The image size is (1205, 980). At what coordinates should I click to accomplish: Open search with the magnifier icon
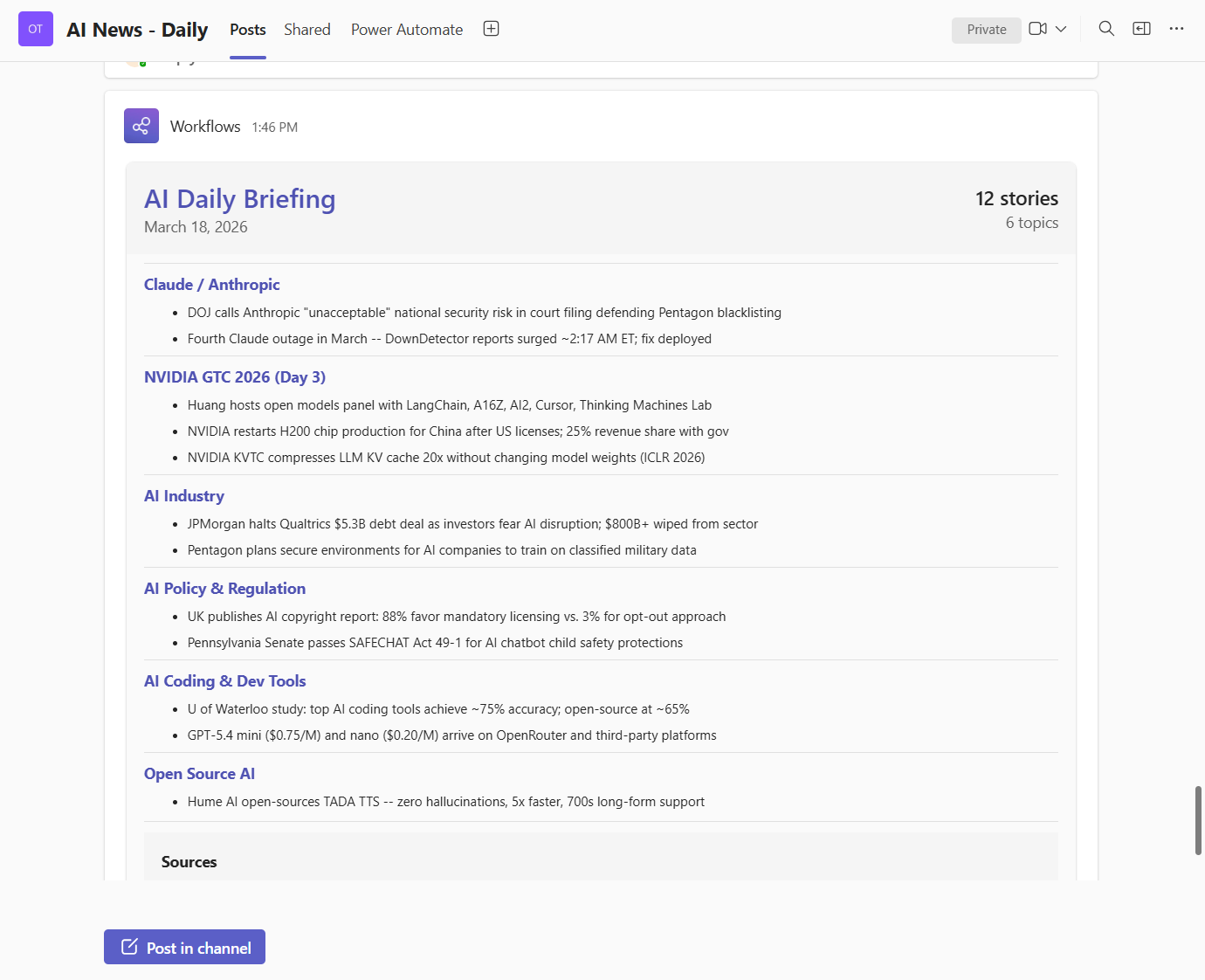(1106, 28)
